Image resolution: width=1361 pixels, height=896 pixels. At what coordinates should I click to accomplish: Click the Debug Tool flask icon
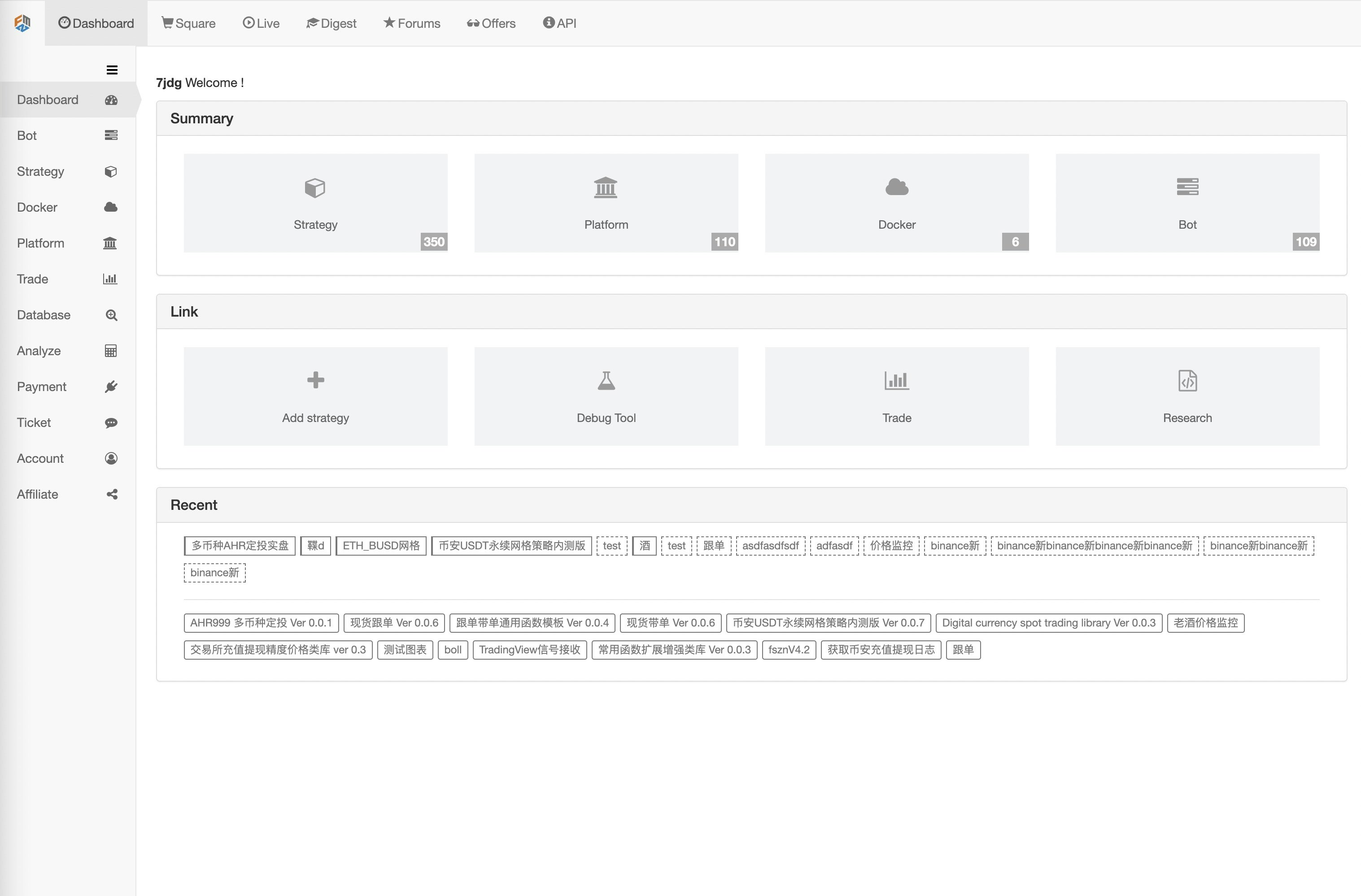[606, 380]
